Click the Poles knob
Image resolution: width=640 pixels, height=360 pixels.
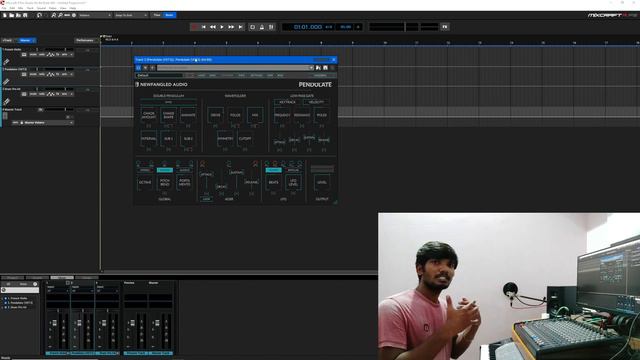pyautogui.click(x=322, y=115)
